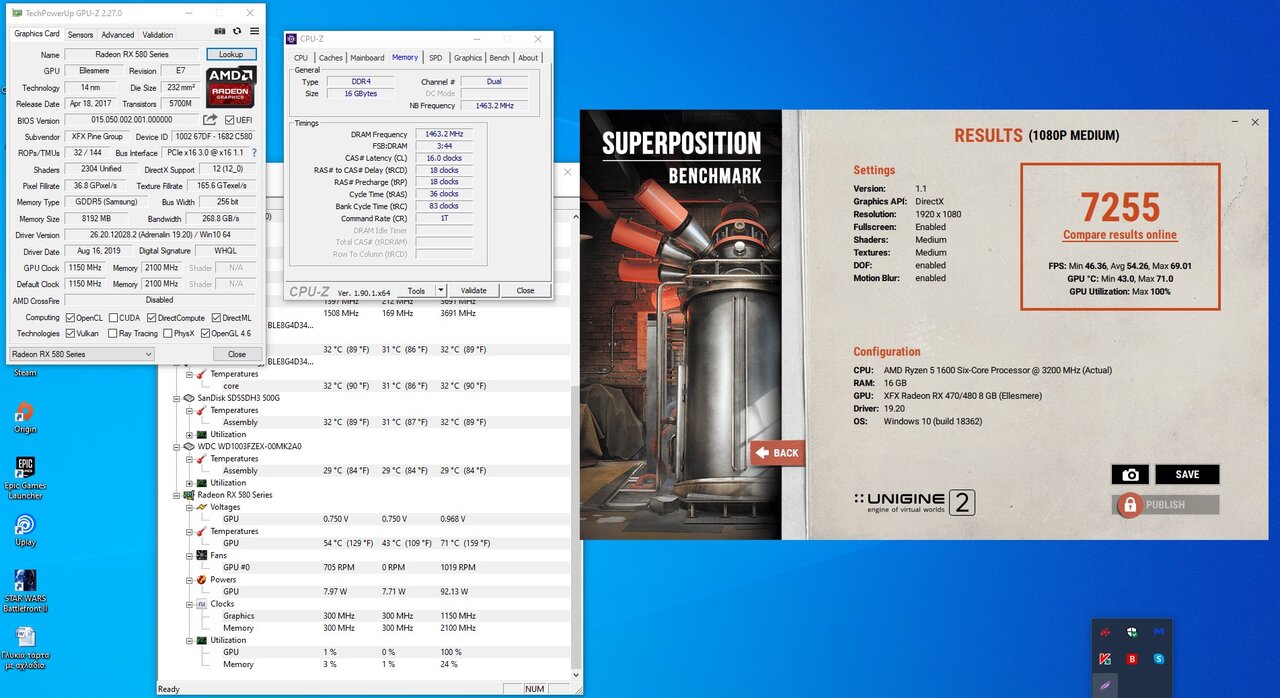Image resolution: width=1280 pixels, height=698 pixels.
Task: Click the Validate button in CPU-Z
Action: click(474, 291)
